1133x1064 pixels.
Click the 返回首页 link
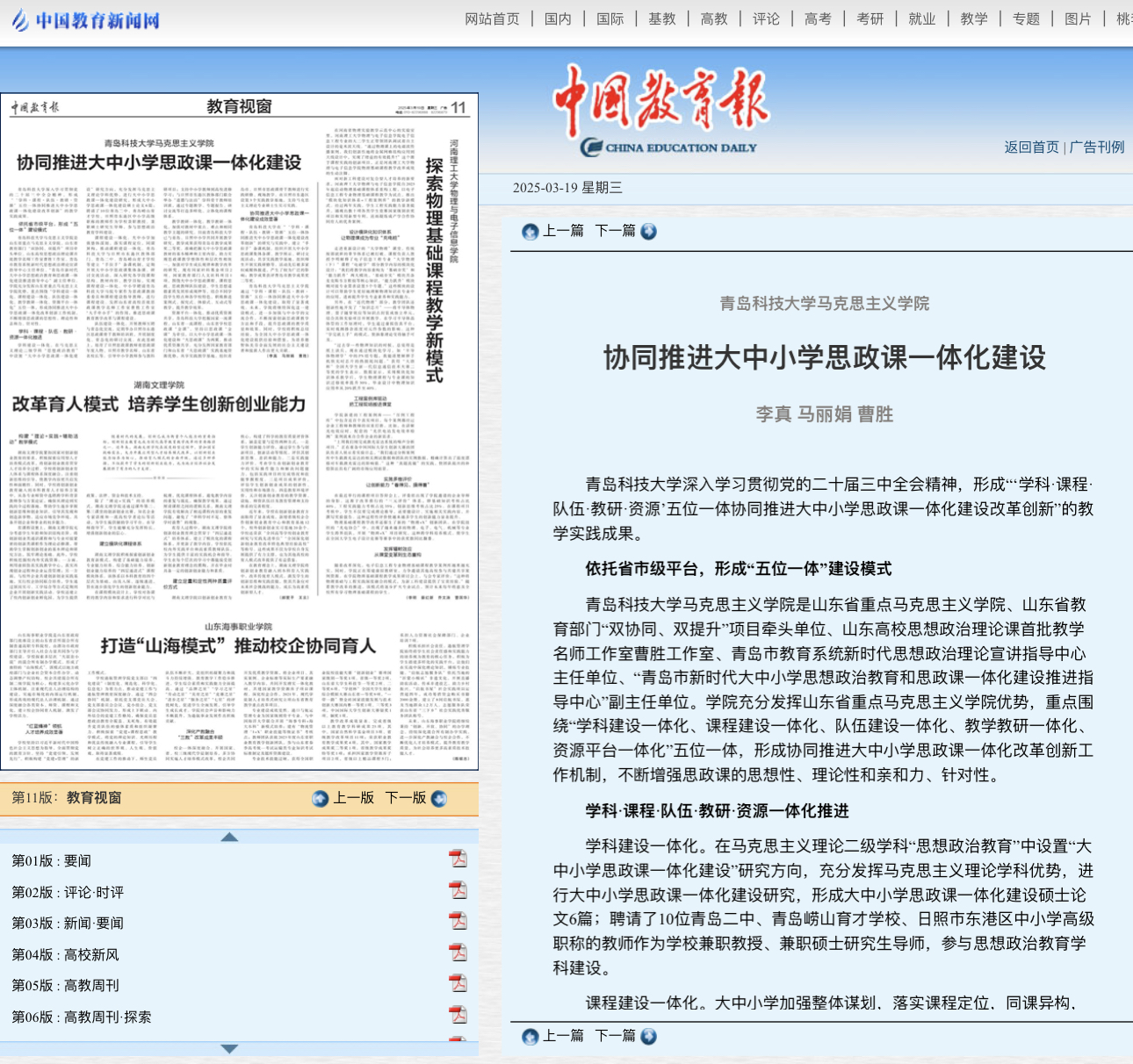click(1031, 147)
